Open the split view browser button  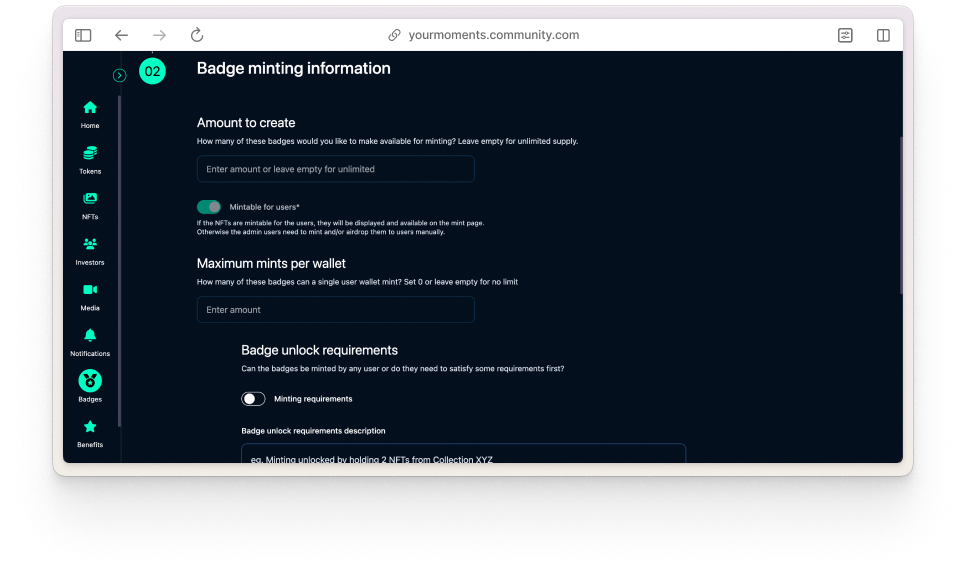[883, 35]
